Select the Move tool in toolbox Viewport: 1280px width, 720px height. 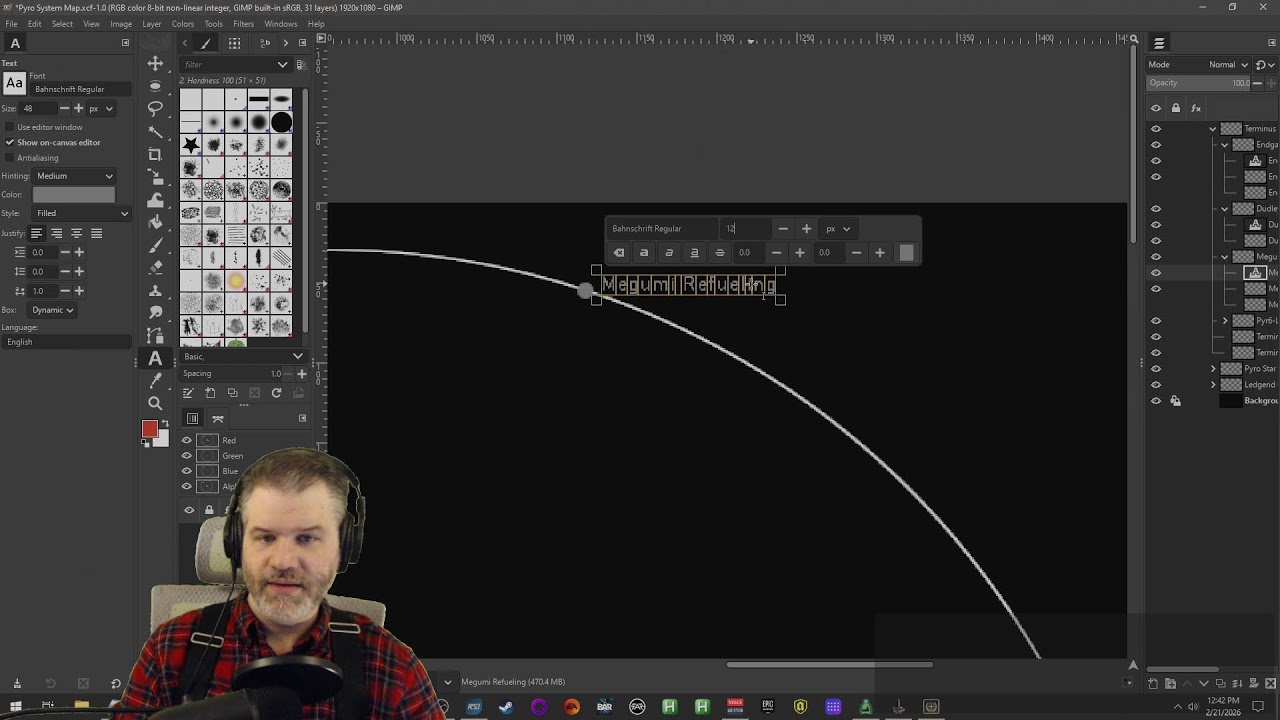click(x=155, y=63)
